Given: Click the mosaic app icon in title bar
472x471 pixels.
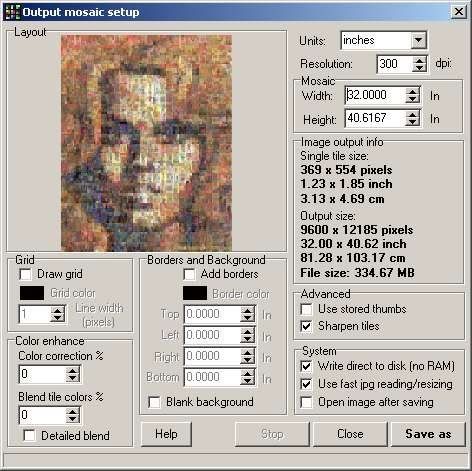Looking at the screenshot, I should [x=12, y=12].
